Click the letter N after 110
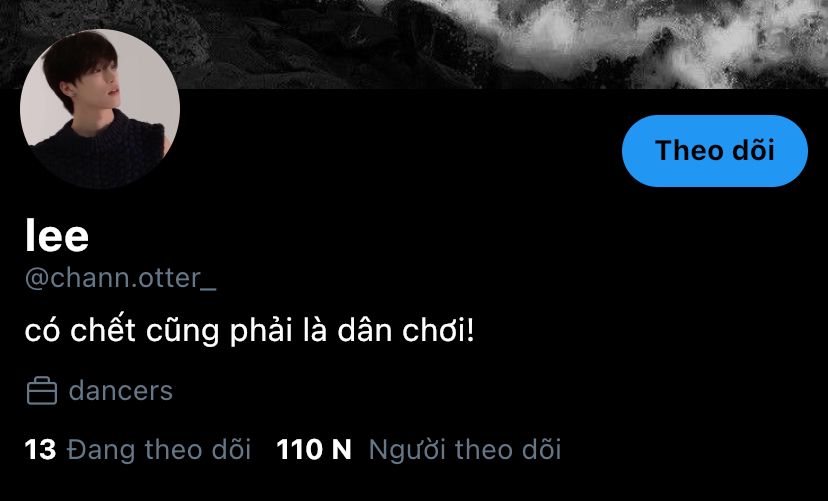The width and height of the screenshot is (828, 501). [341, 450]
